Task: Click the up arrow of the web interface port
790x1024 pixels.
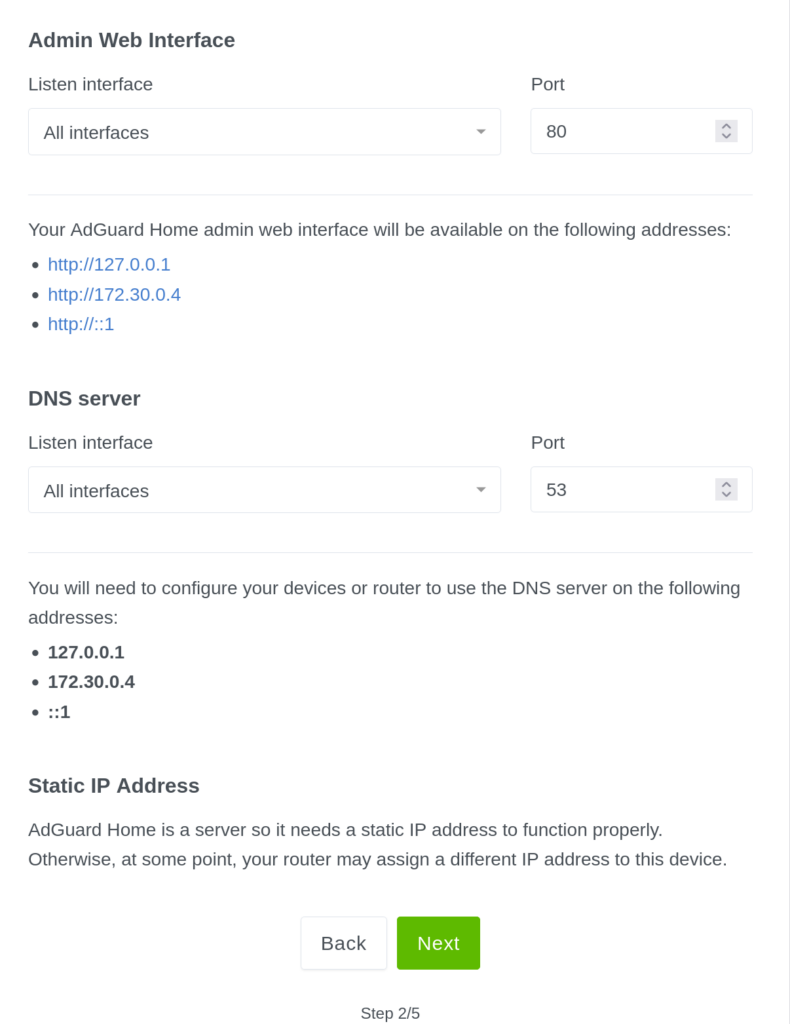Action: pyautogui.click(x=727, y=126)
